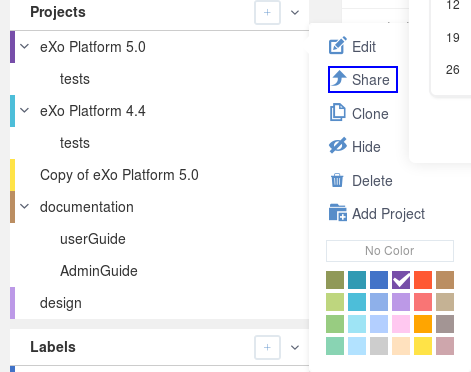
Task: Collapse the eXo Platform 4.4 project
Action: tap(25, 110)
